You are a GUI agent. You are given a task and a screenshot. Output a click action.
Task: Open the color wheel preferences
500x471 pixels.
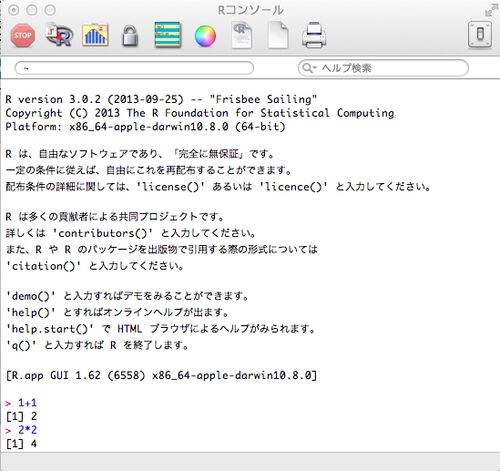(205, 36)
